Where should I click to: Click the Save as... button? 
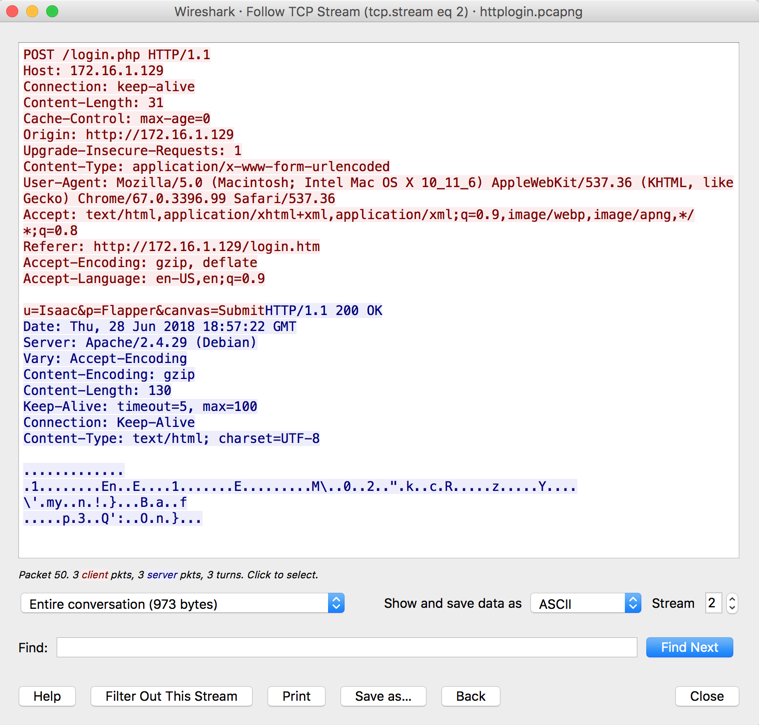383,696
